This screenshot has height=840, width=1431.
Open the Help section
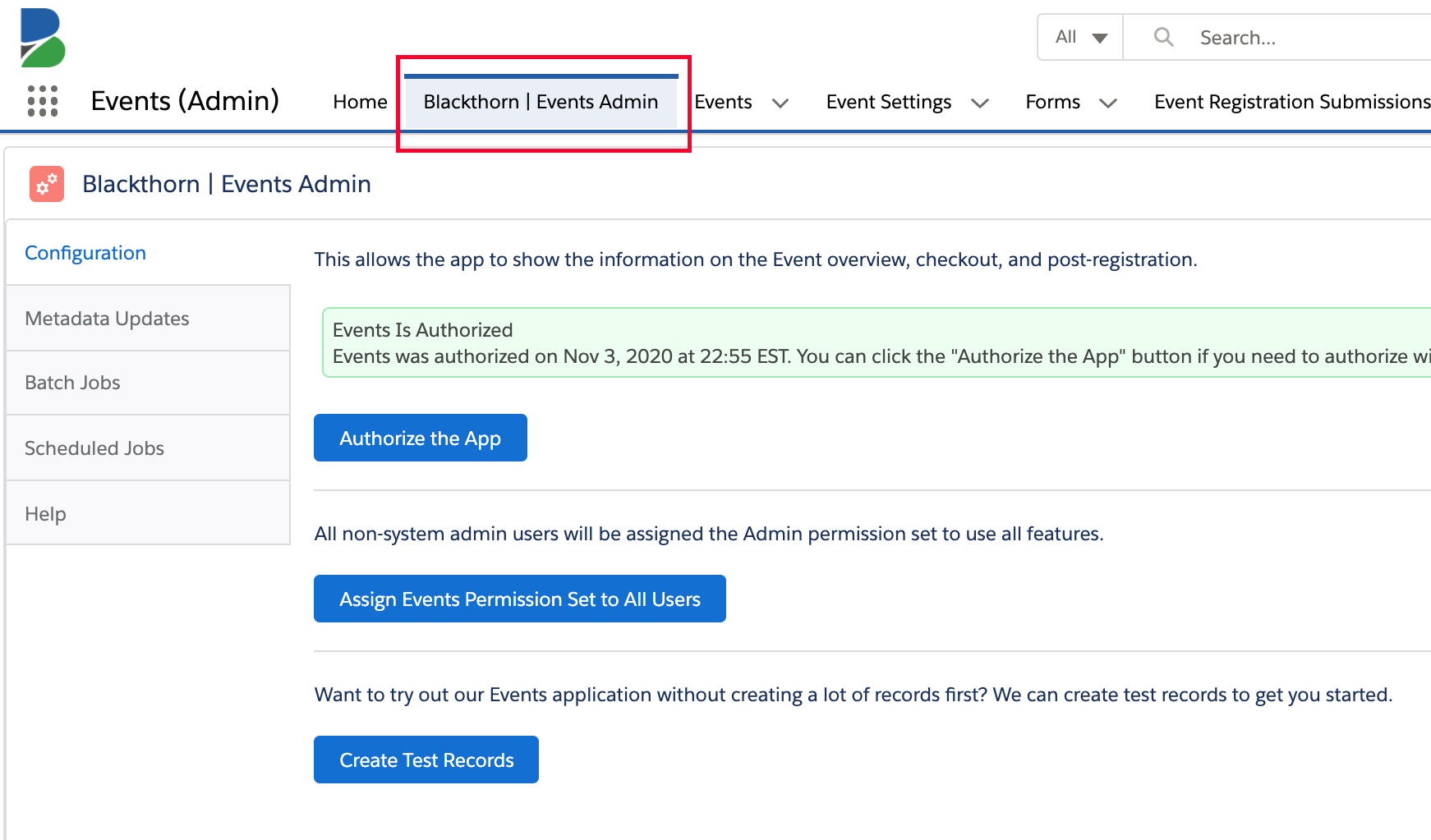coord(148,514)
